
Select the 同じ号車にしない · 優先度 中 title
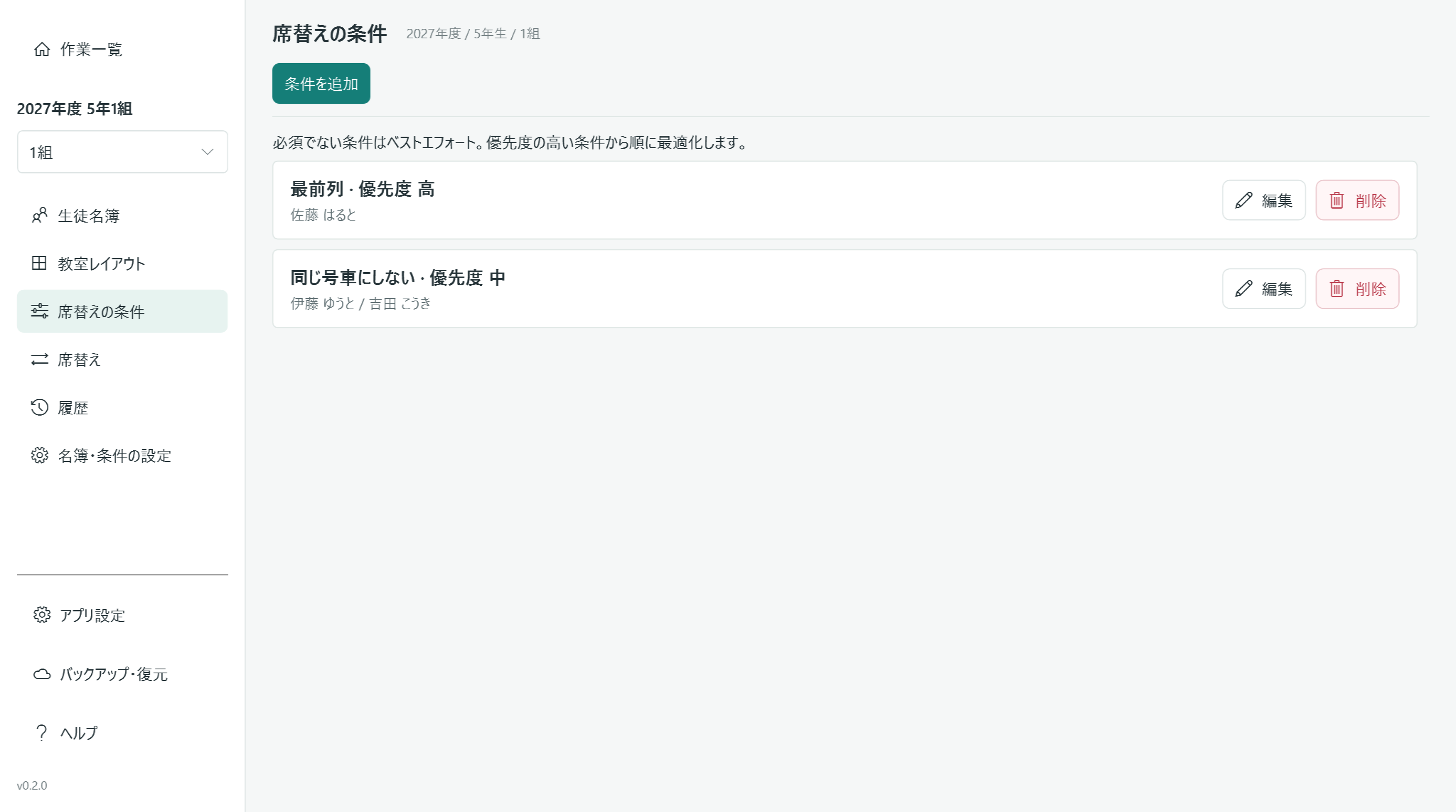coord(398,277)
